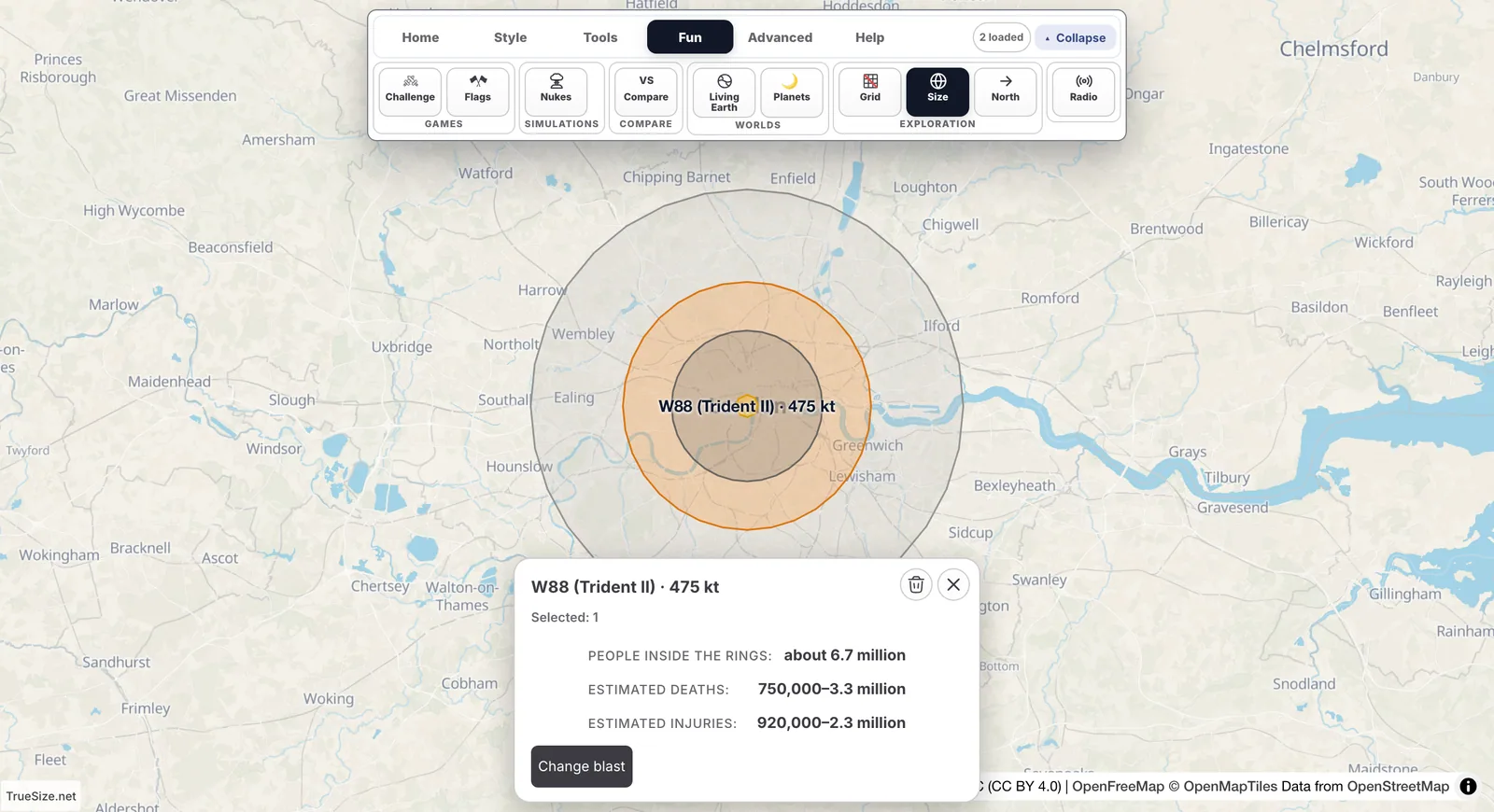Screen dimensions: 1494x812
Task: Launch the Nukes simulation
Action: 556,91
